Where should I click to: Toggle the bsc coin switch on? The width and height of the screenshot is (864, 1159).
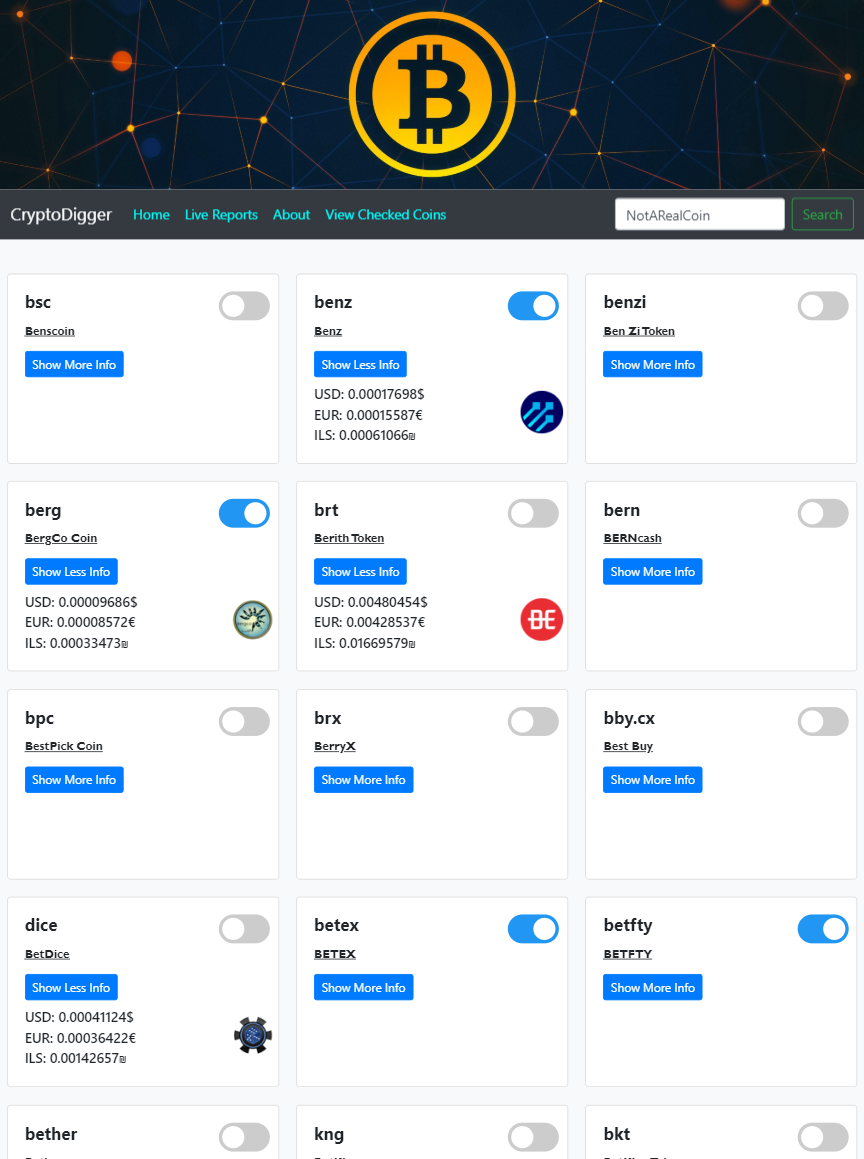tap(245, 305)
